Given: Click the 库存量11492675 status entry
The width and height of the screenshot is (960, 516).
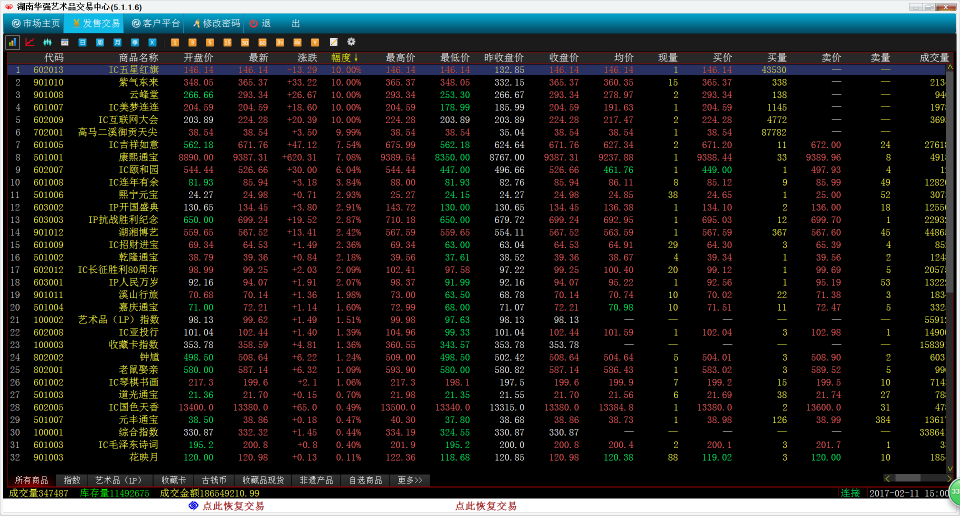Looking at the screenshot, I should (x=114, y=493).
